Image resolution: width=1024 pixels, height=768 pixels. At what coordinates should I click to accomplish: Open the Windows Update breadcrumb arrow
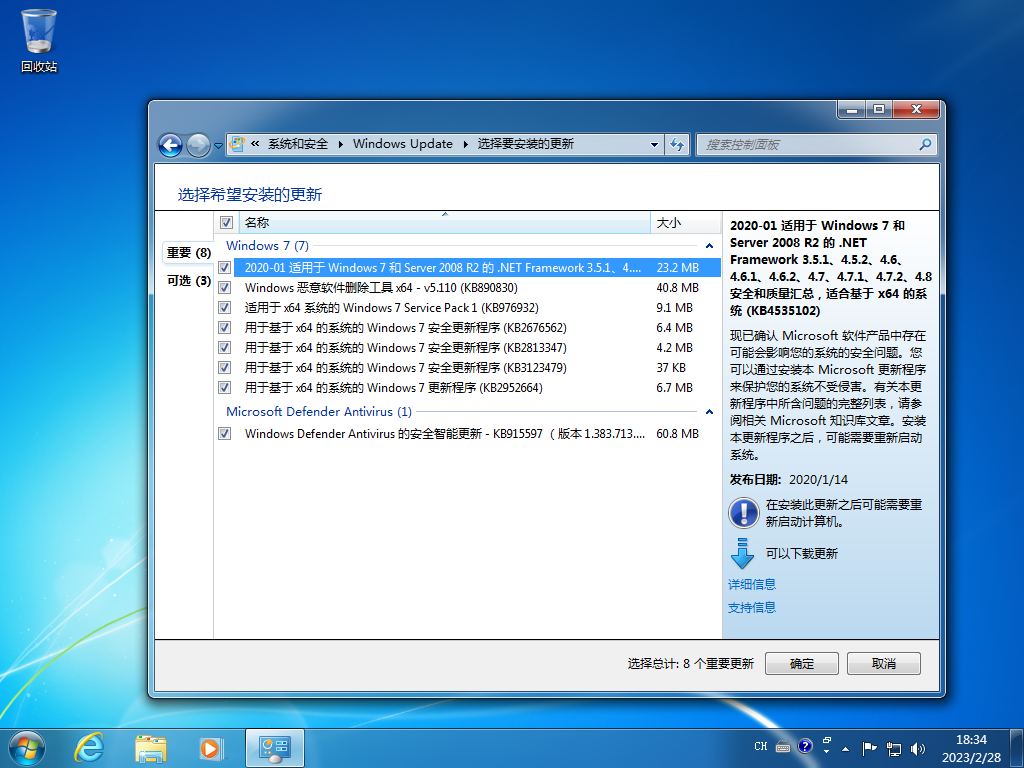tap(465, 144)
